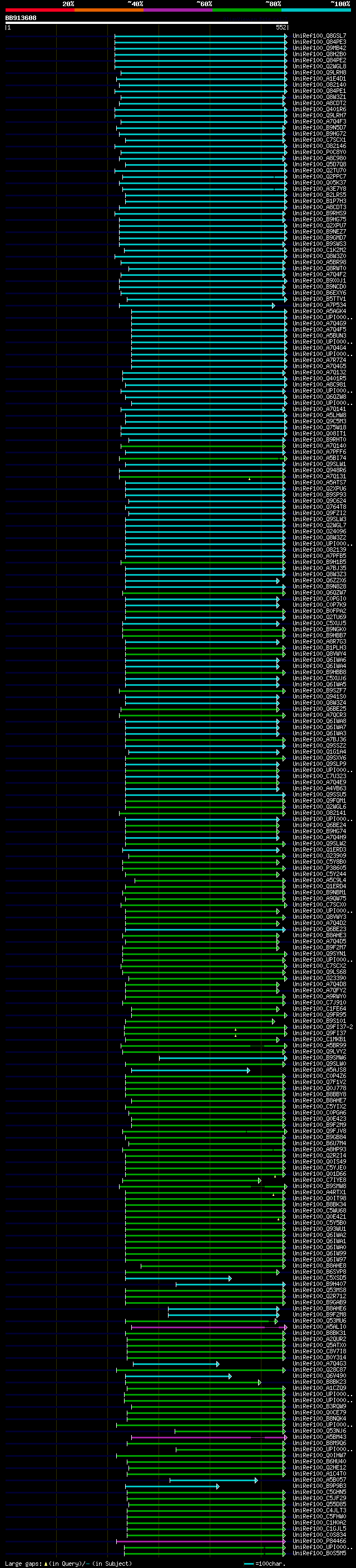
Task: Select the green ~80% identity legend bar
Action: (247, 10)
